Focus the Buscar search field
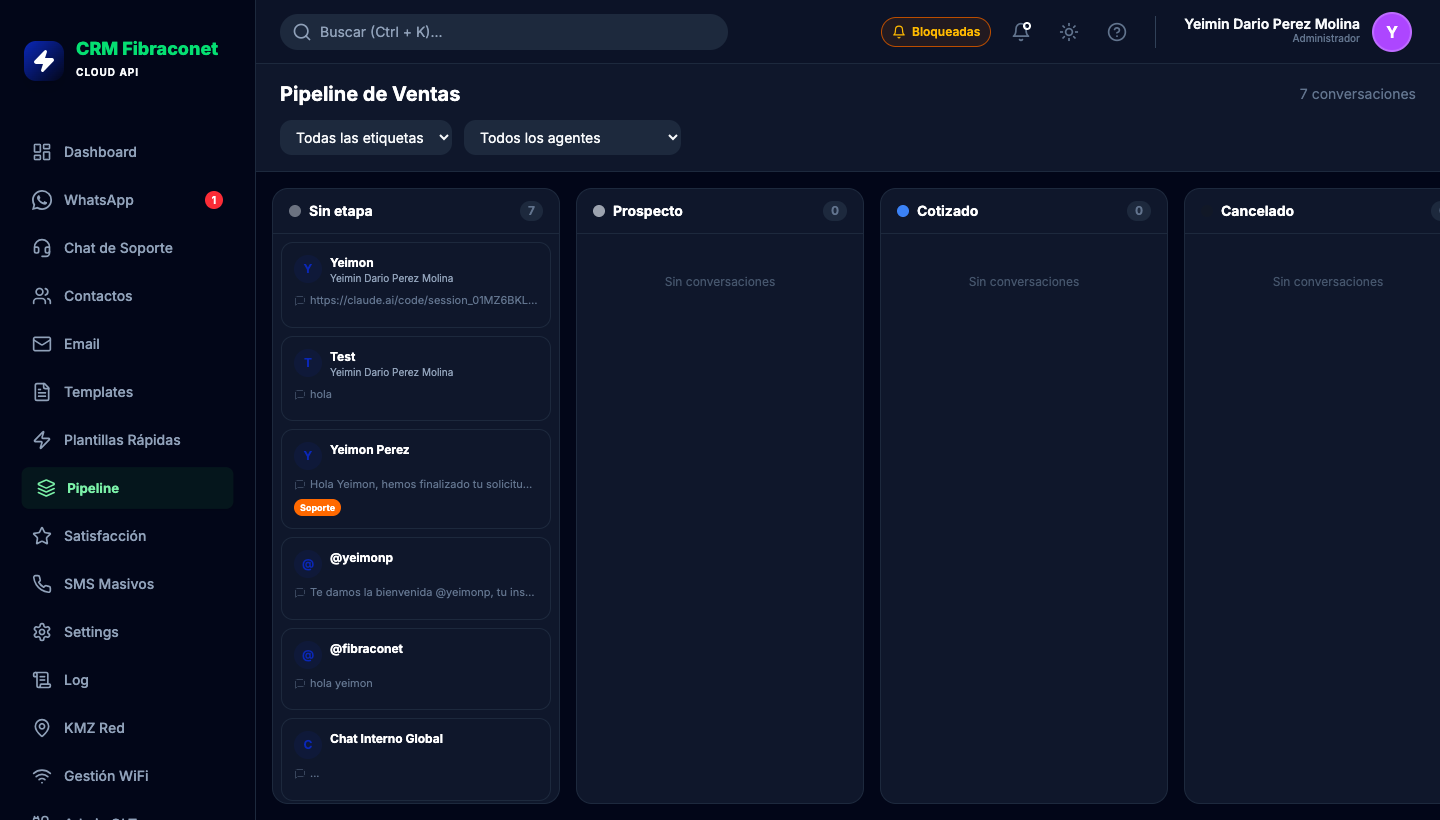 [x=504, y=32]
